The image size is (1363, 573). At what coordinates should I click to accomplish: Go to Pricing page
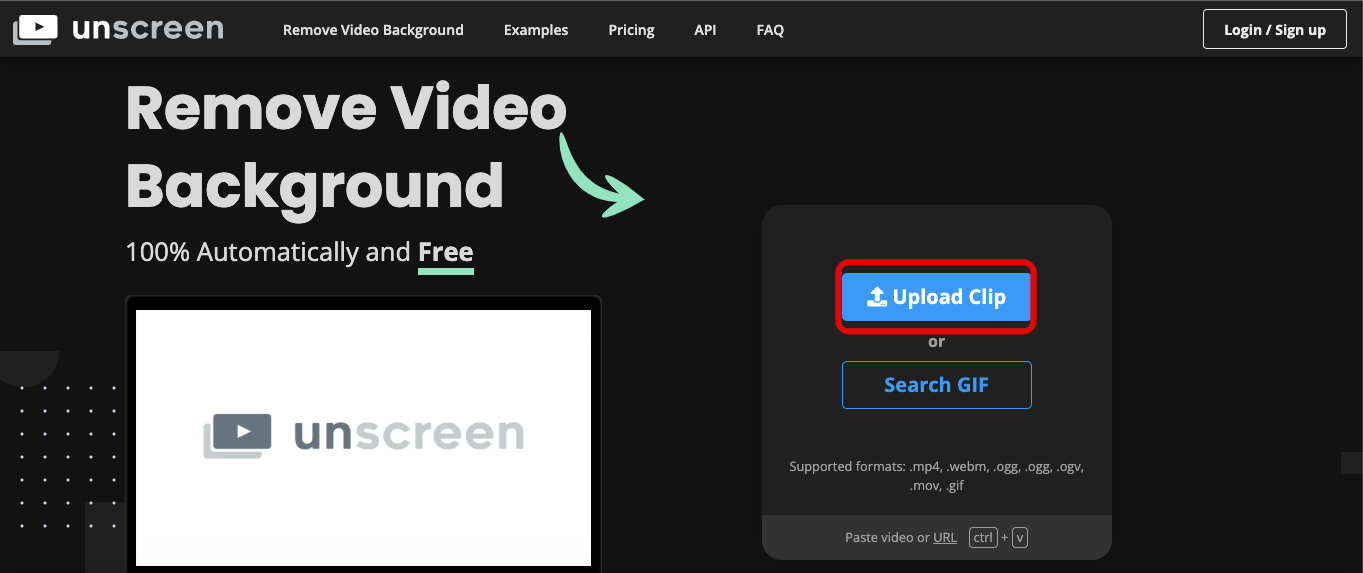coord(631,30)
